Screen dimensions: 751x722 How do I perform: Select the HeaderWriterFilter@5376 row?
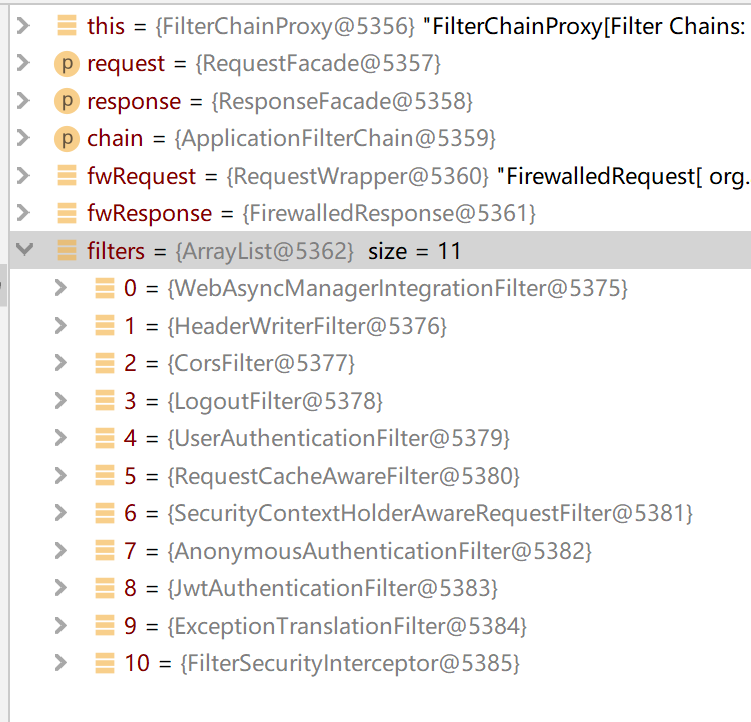point(307,326)
